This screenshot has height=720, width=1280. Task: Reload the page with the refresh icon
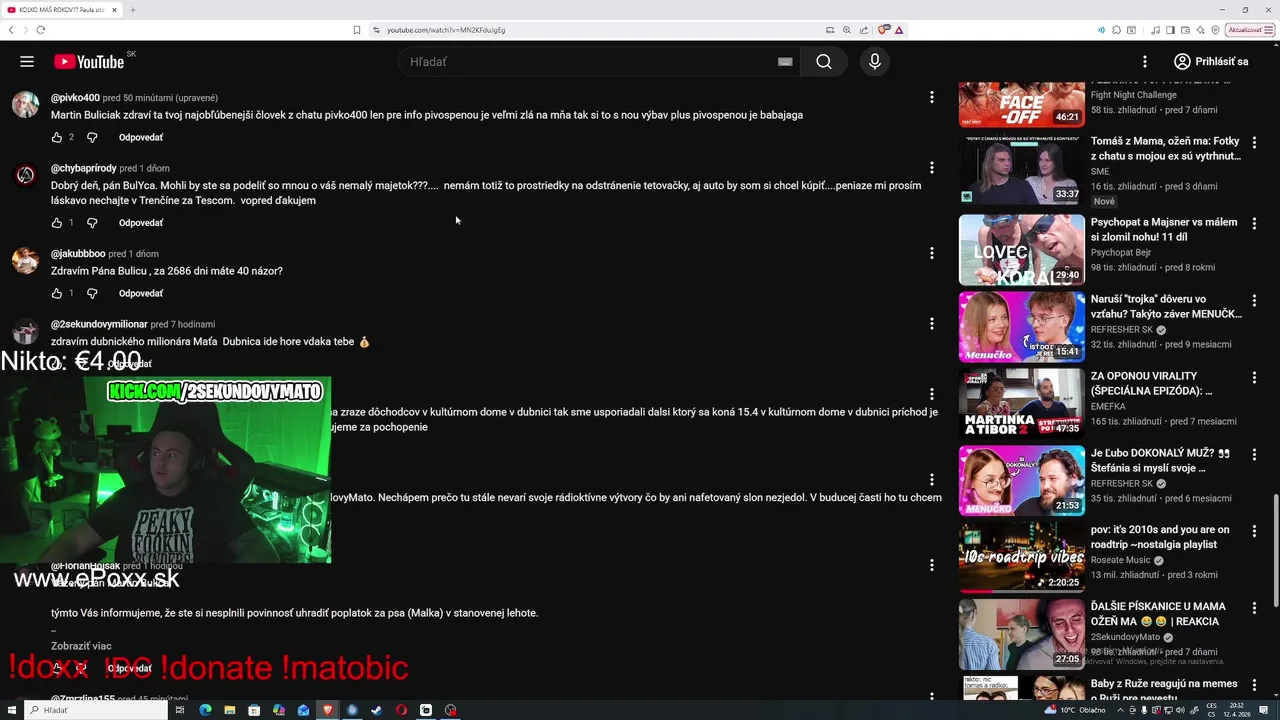[x=40, y=30]
